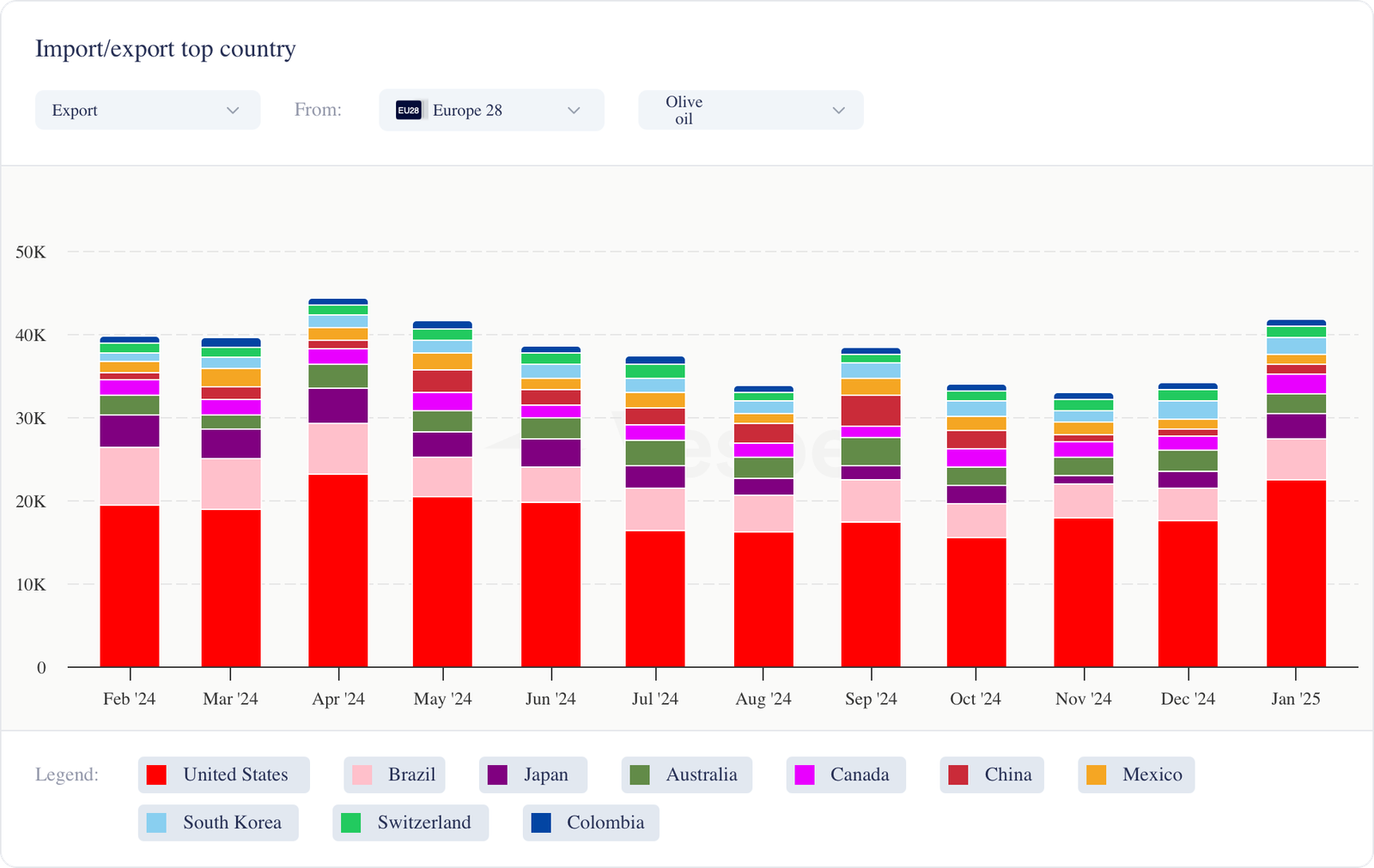Open the Europe 28 country dropdown
Viewport: 1374px width, 868px height.
pos(491,110)
